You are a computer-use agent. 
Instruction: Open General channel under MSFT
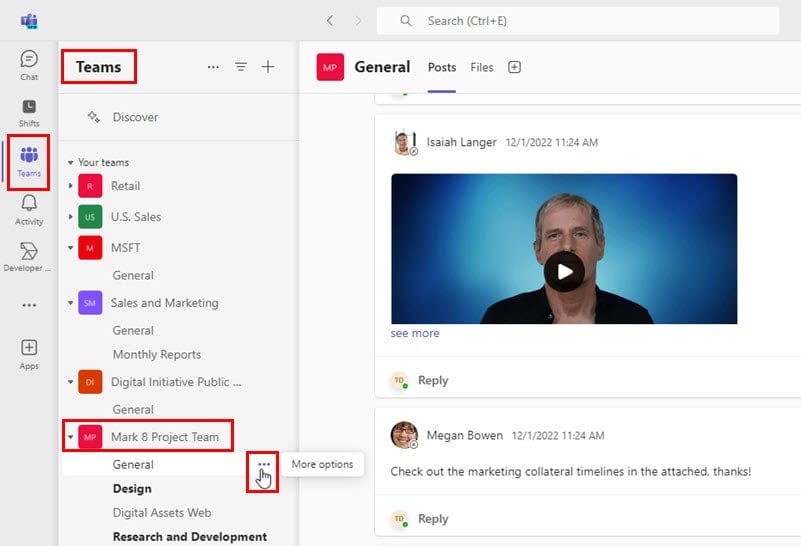[x=133, y=275]
